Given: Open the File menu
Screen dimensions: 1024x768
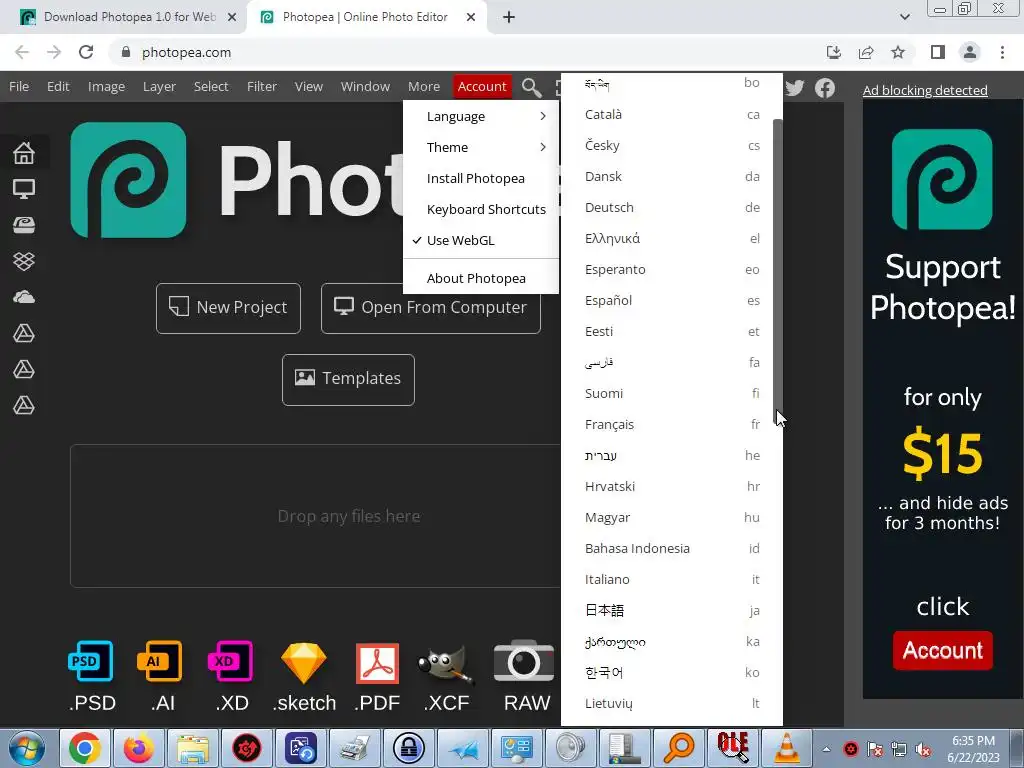Looking at the screenshot, I should 19,86.
